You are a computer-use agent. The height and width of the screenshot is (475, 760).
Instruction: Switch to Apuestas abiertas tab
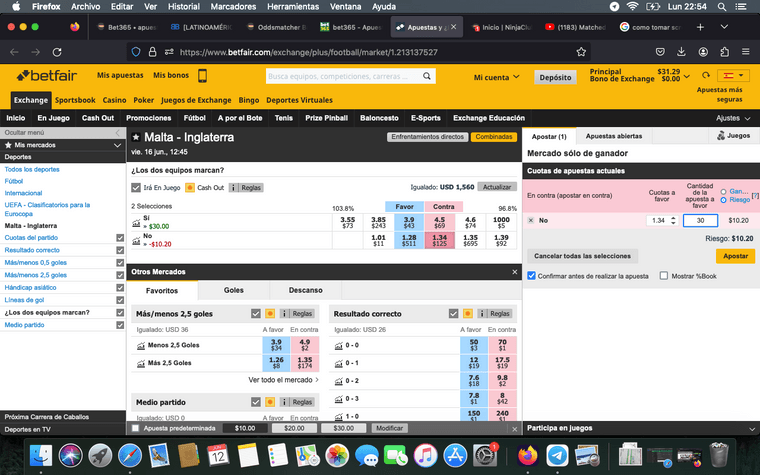(614, 136)
